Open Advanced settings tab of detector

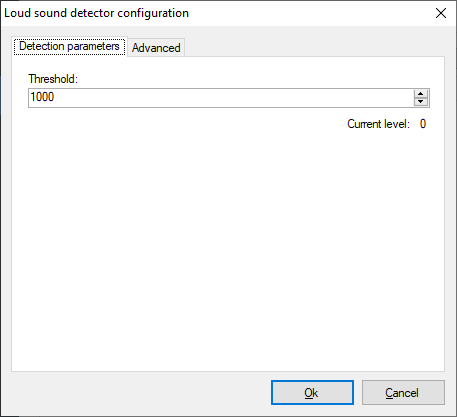point(156,48)
